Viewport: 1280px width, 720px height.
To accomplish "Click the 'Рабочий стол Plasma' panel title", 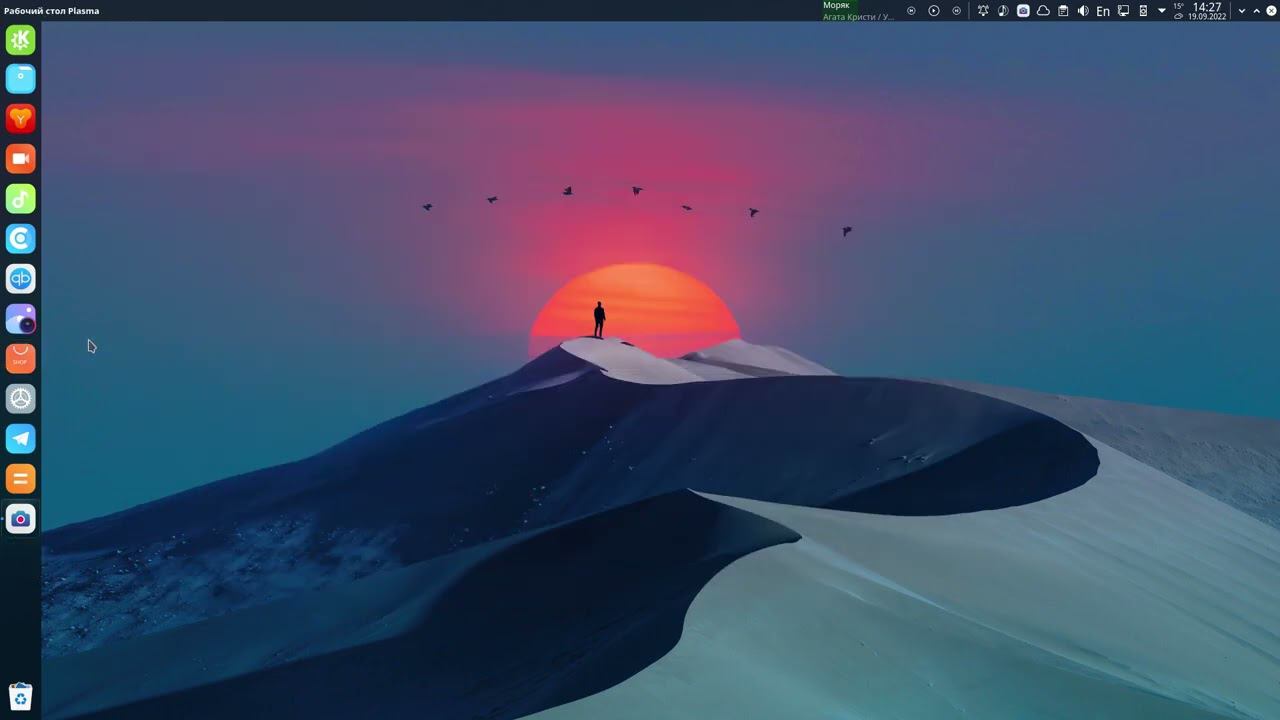I will 52,11.
